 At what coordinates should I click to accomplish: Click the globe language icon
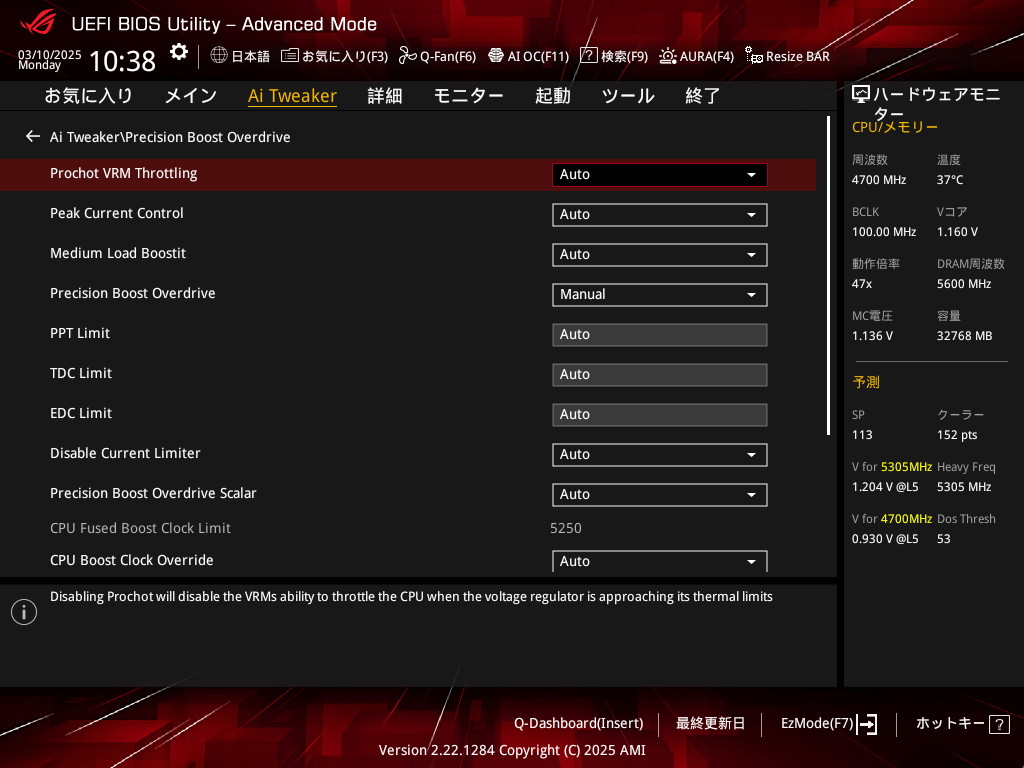click(219, 56)
